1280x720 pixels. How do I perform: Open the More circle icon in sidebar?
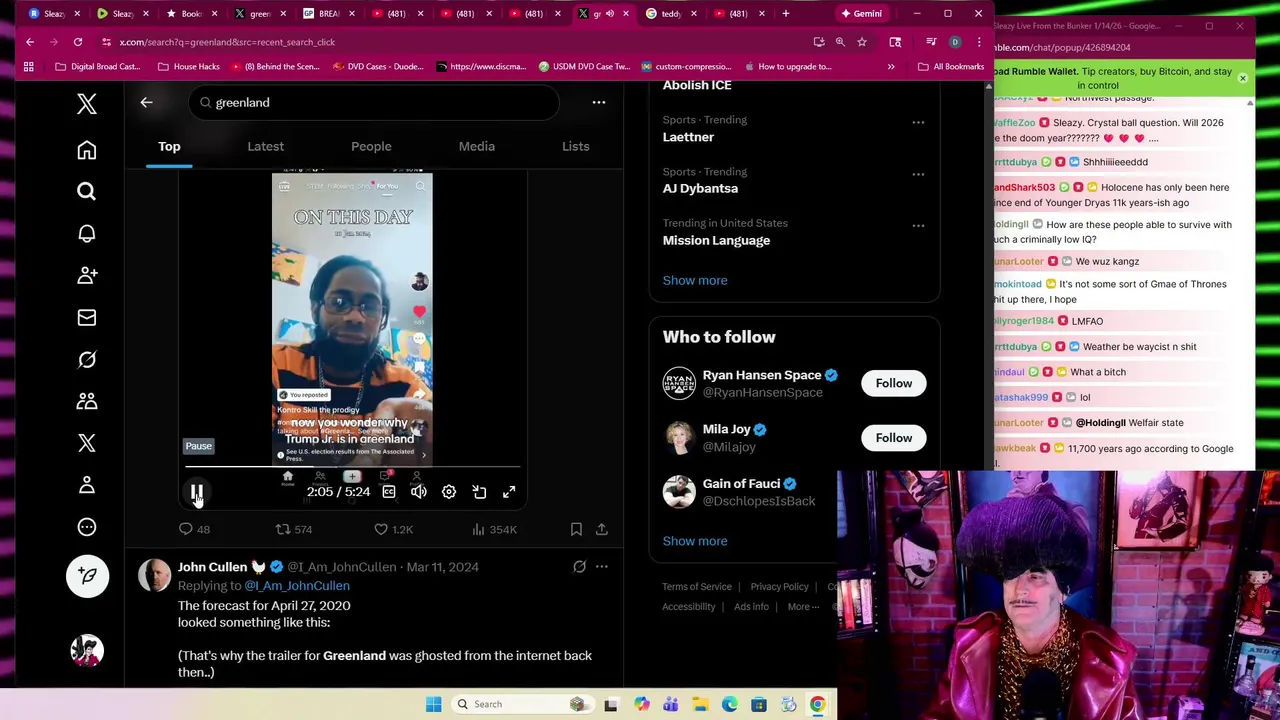pos(87,527)
